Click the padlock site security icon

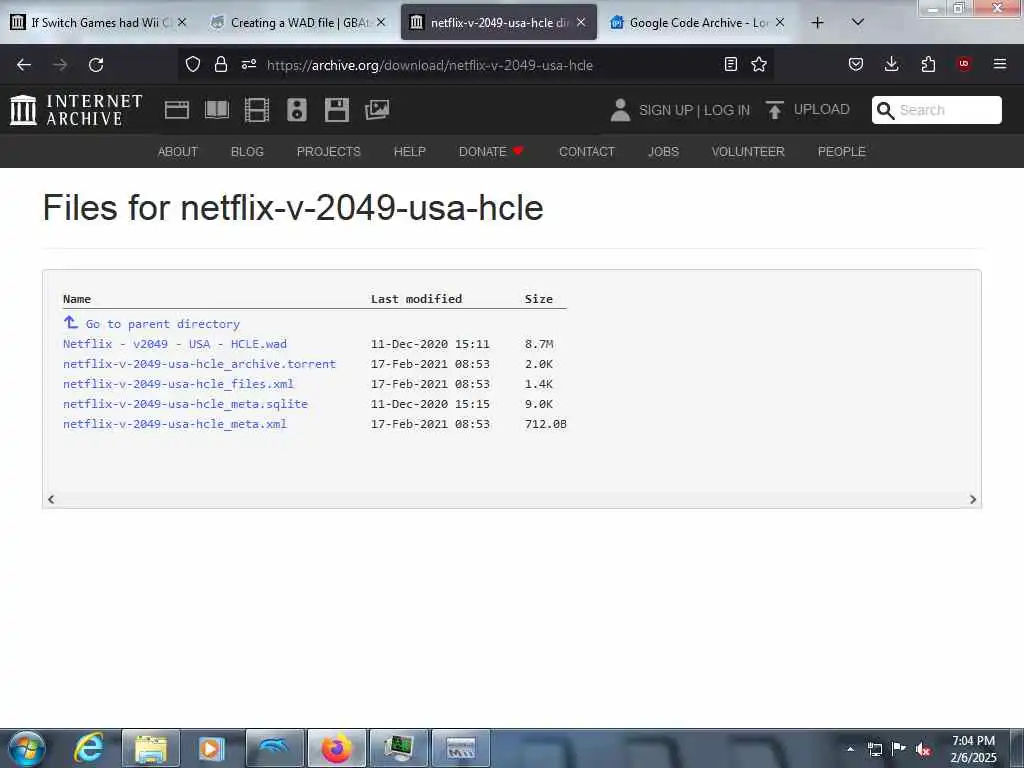(x=221, y=64)
